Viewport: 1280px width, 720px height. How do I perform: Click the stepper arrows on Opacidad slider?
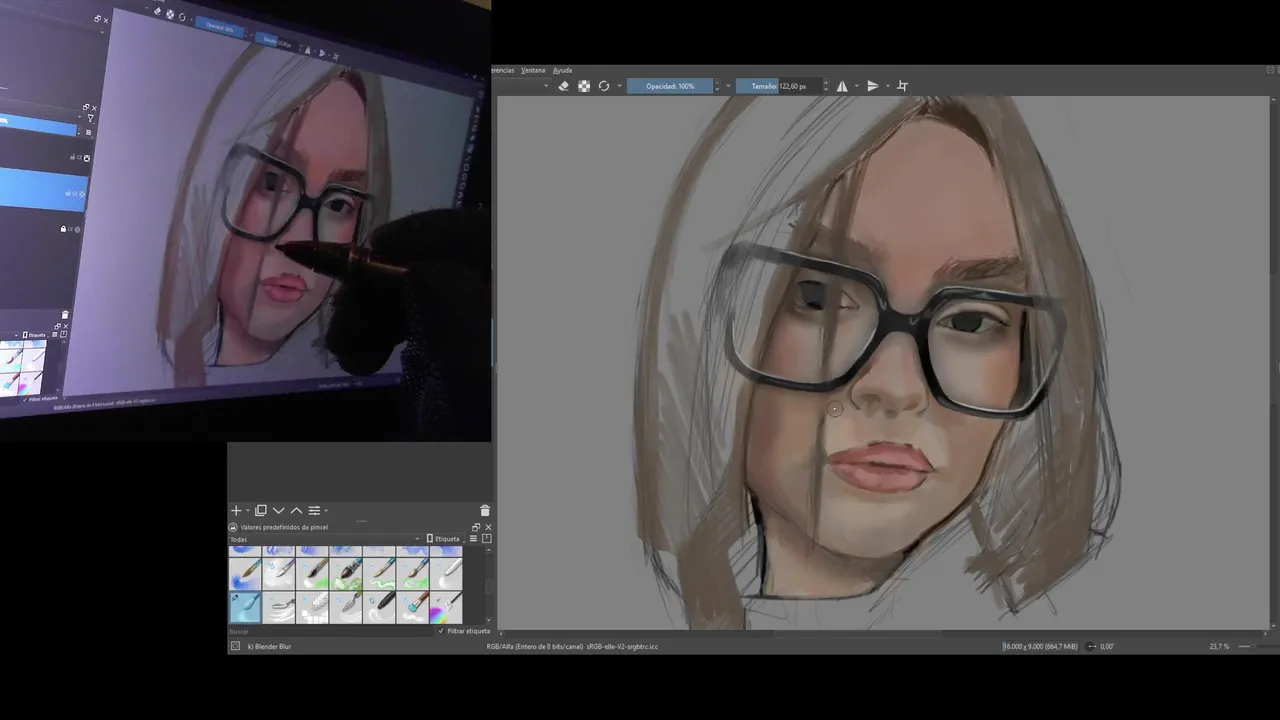coord(718,86)
